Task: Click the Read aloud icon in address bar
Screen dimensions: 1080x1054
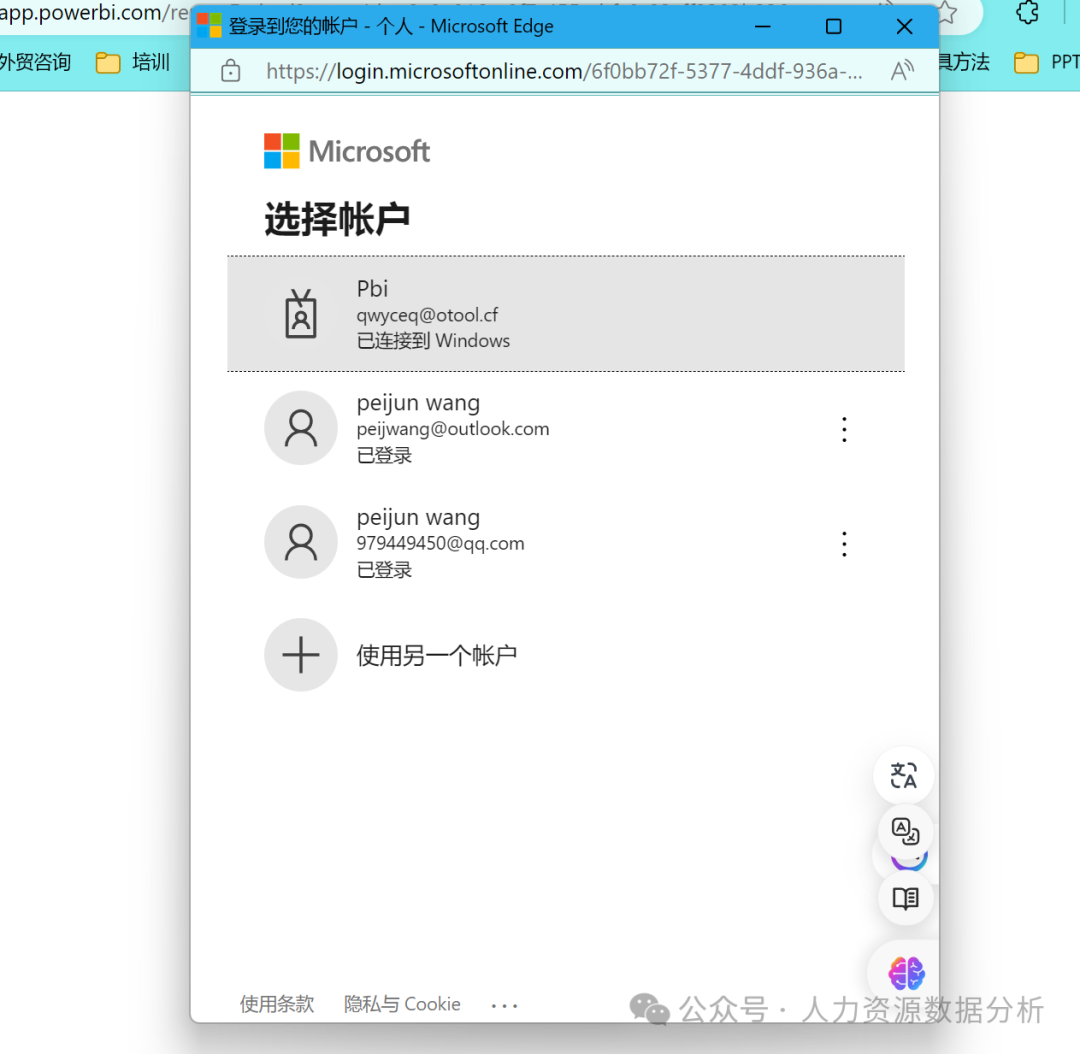Action: pos(902,70)
